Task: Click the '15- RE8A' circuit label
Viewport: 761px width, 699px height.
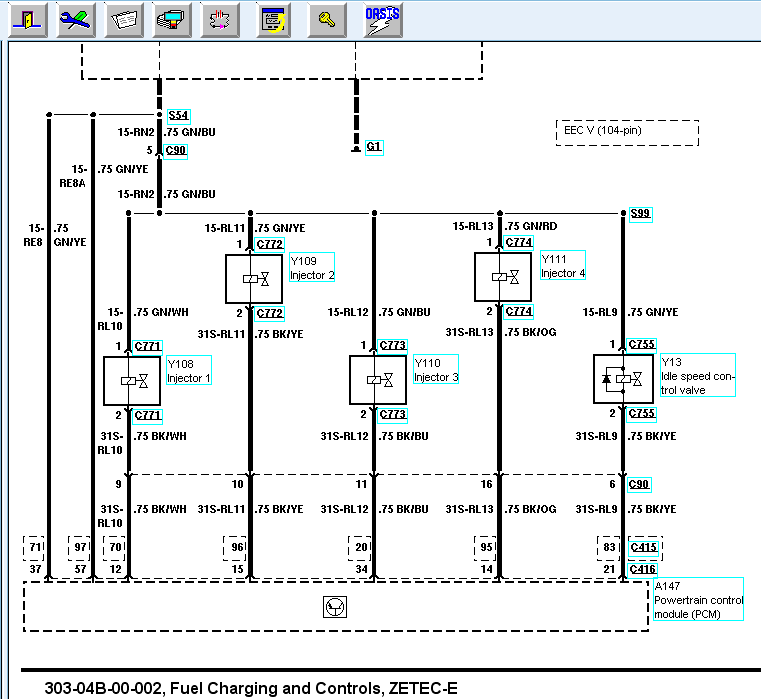Action: pyautogui.click(x=75, y=176)
